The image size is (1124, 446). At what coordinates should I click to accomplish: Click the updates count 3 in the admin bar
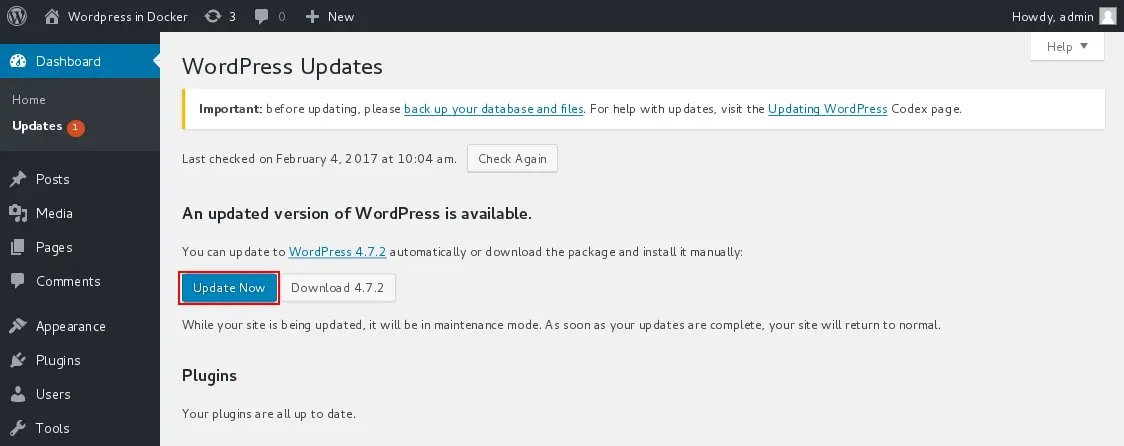pyautogui.click(x=232, y=16)
